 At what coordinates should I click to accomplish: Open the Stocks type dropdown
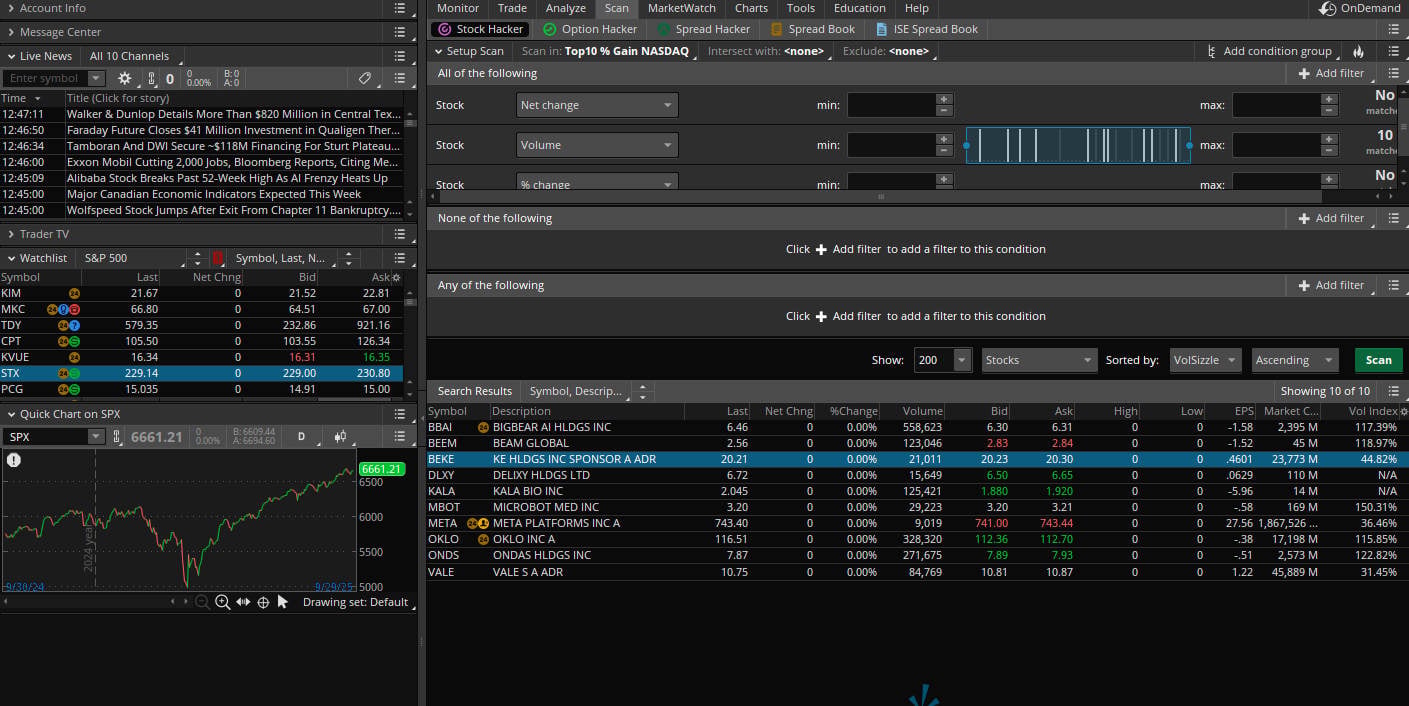1038,360
